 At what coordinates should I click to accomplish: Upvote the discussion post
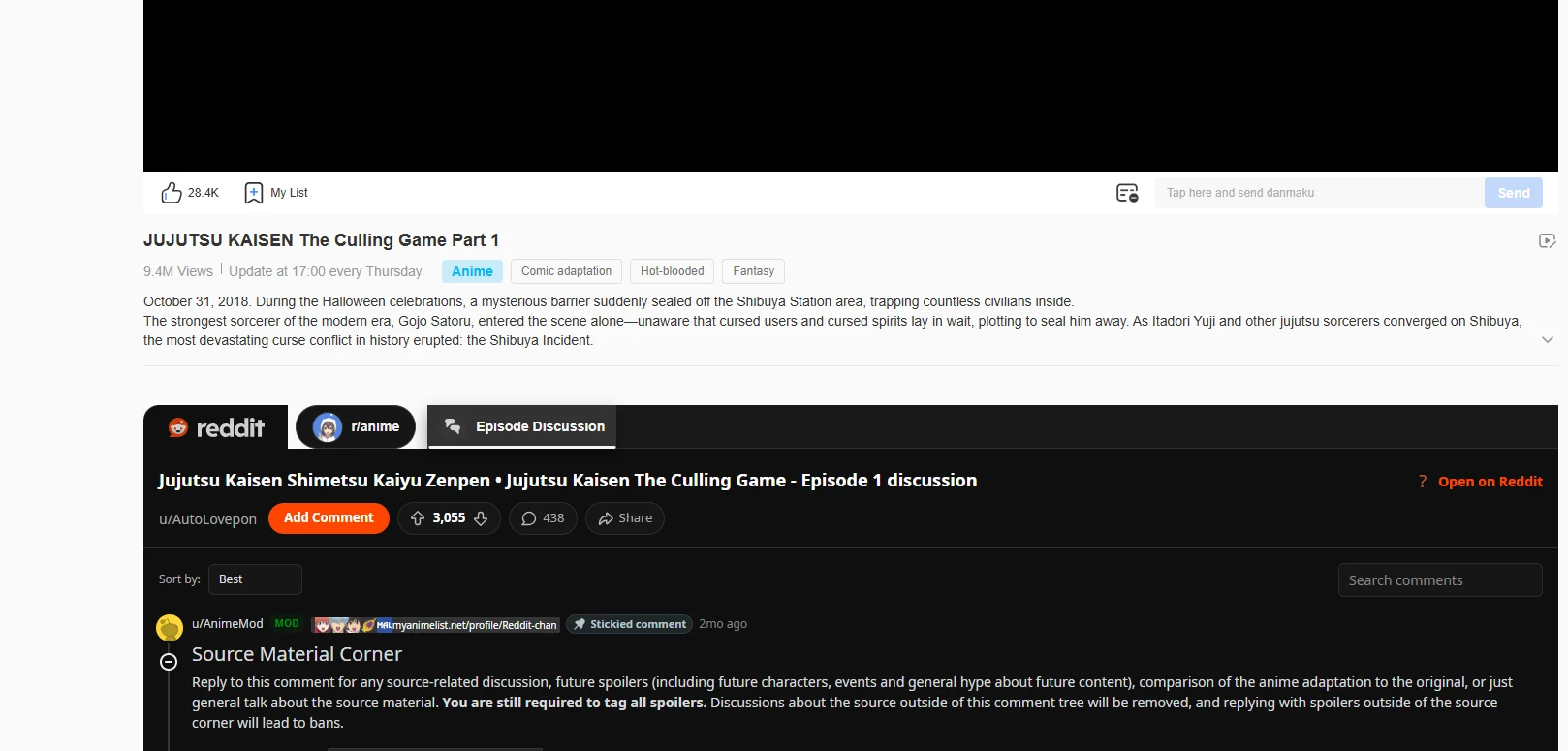(x=418, y=518)
